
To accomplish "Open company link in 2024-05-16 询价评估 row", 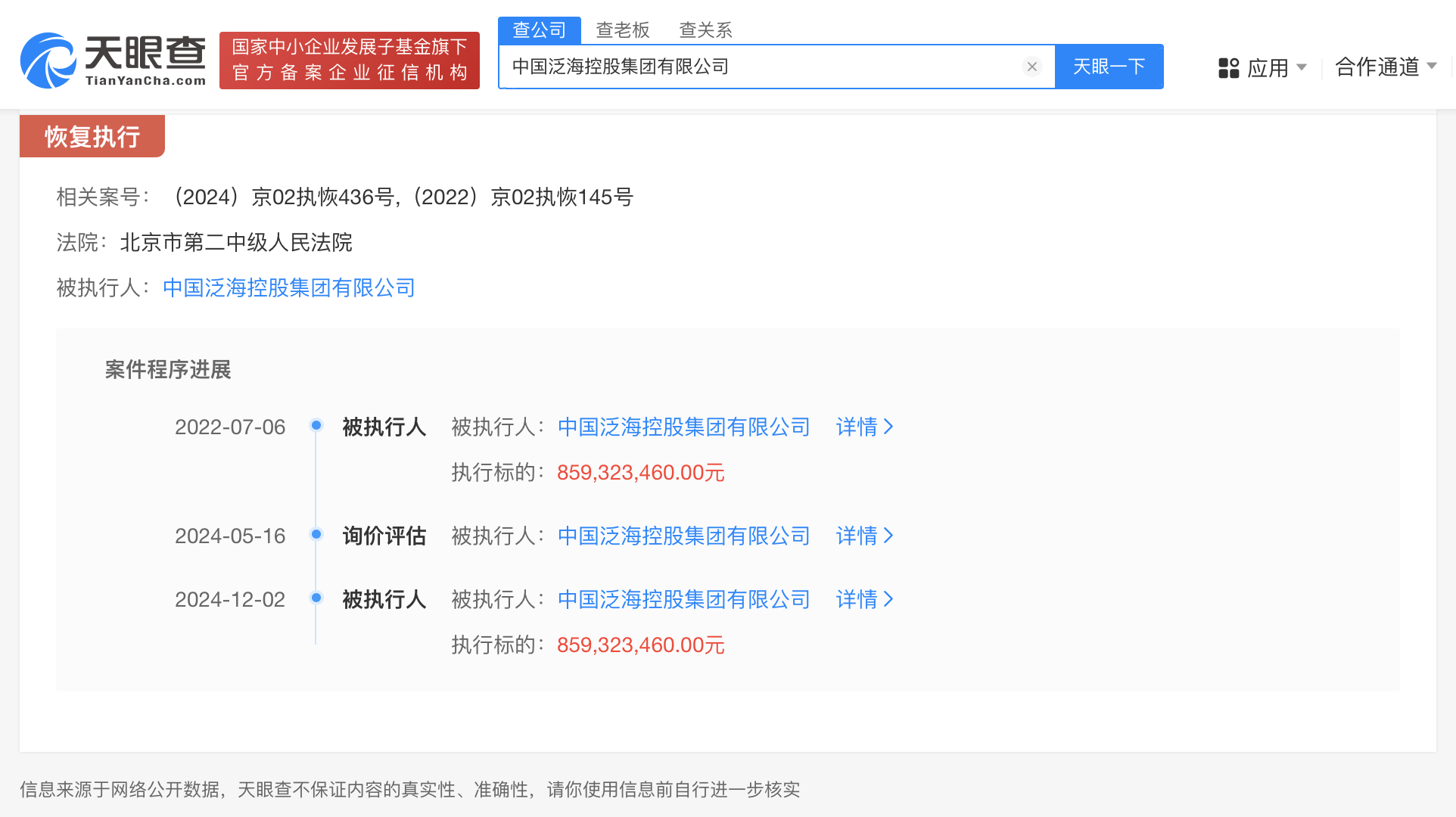I will pos(684,536).
